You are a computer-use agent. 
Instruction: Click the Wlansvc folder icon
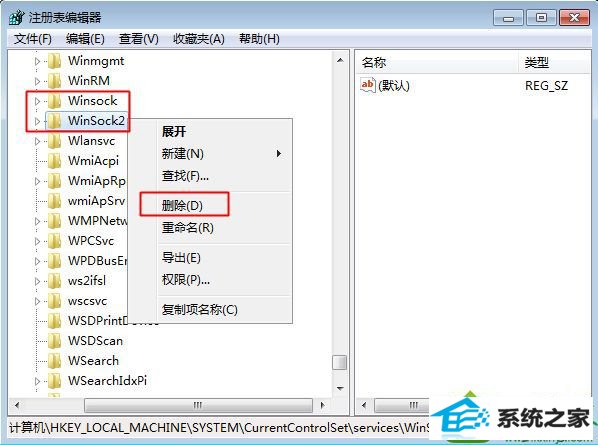pos(54,141)
